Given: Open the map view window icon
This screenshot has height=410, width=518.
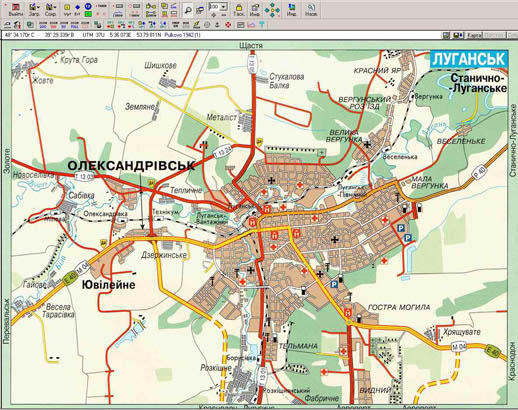Looking at the screenshot, I should (x=200, y=10).
